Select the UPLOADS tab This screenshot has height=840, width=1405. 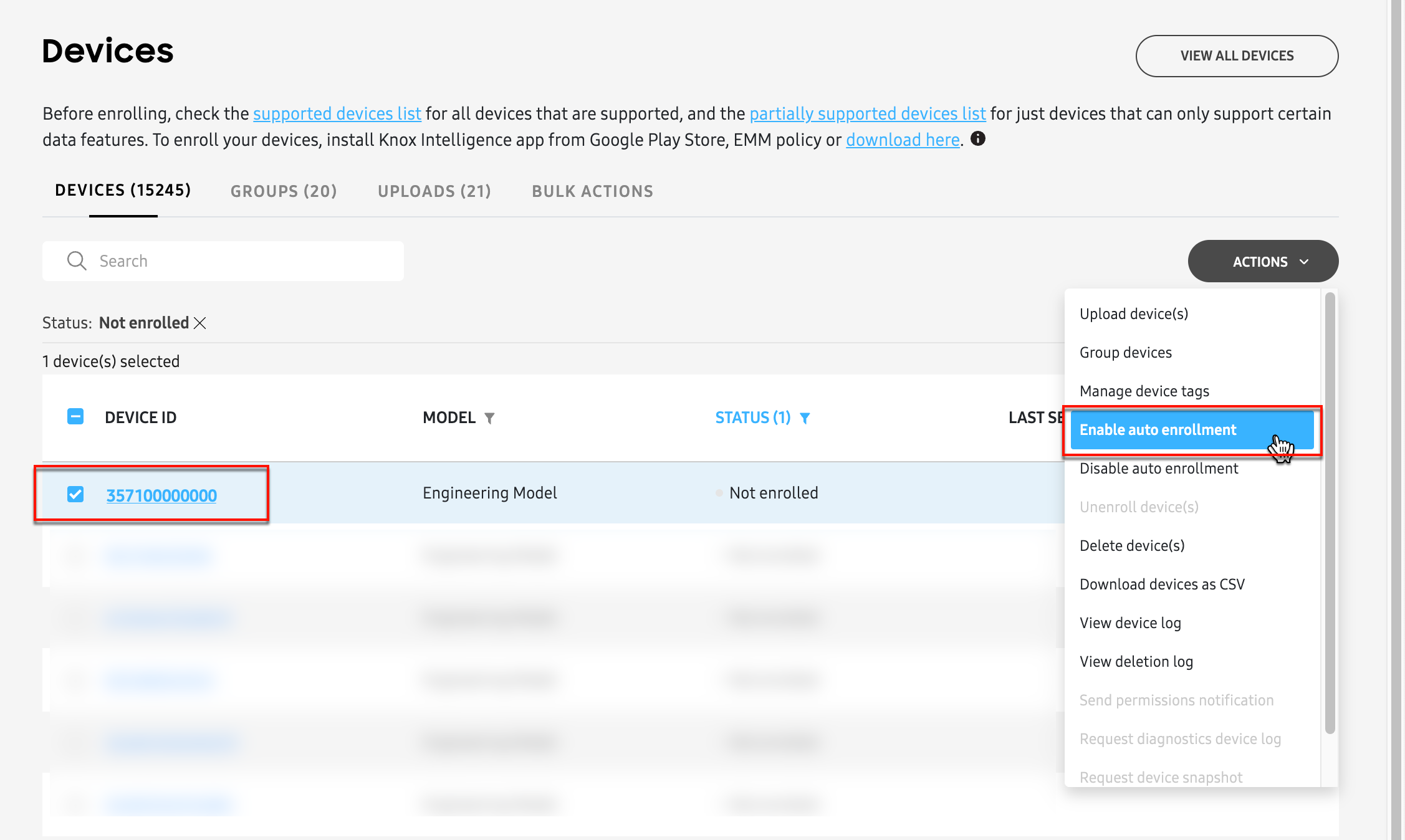click(433, 191)
